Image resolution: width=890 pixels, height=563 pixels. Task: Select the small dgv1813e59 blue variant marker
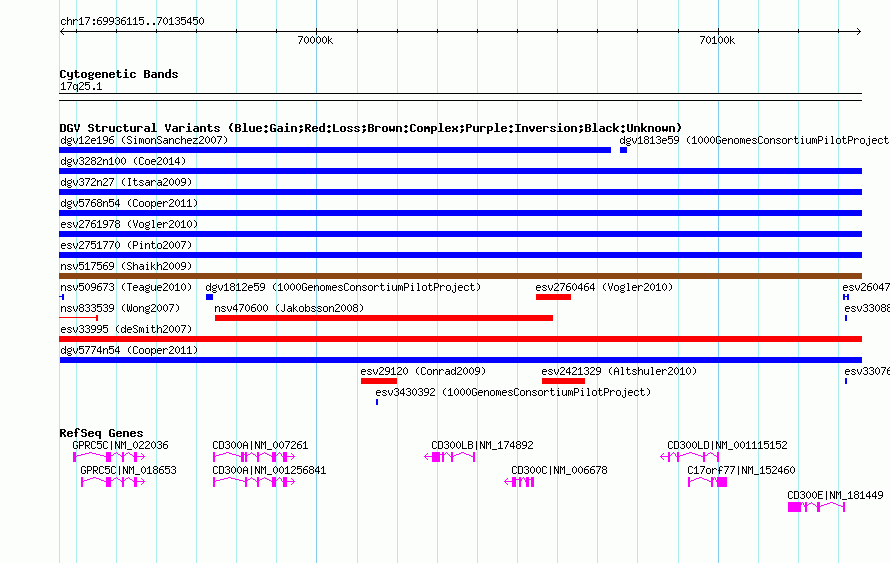623,150
